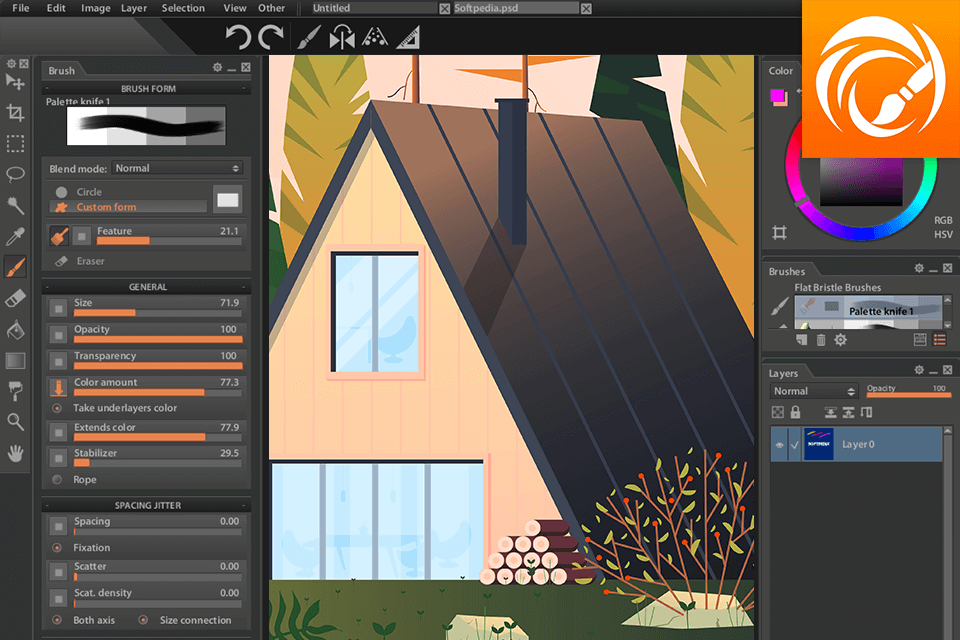Viewport: 960px width, 640px height.
Task: Select the Eraser tool
Action: coord(14,297)
